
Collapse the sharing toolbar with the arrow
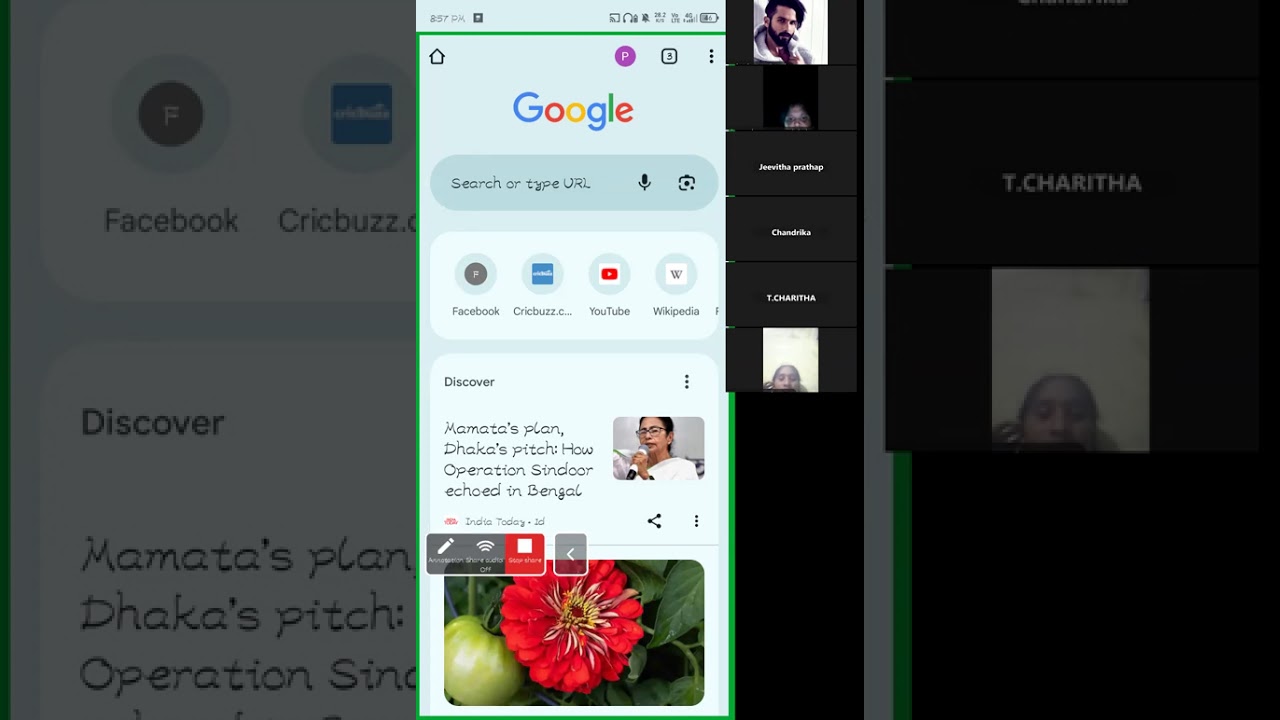(x=570, y=554)
